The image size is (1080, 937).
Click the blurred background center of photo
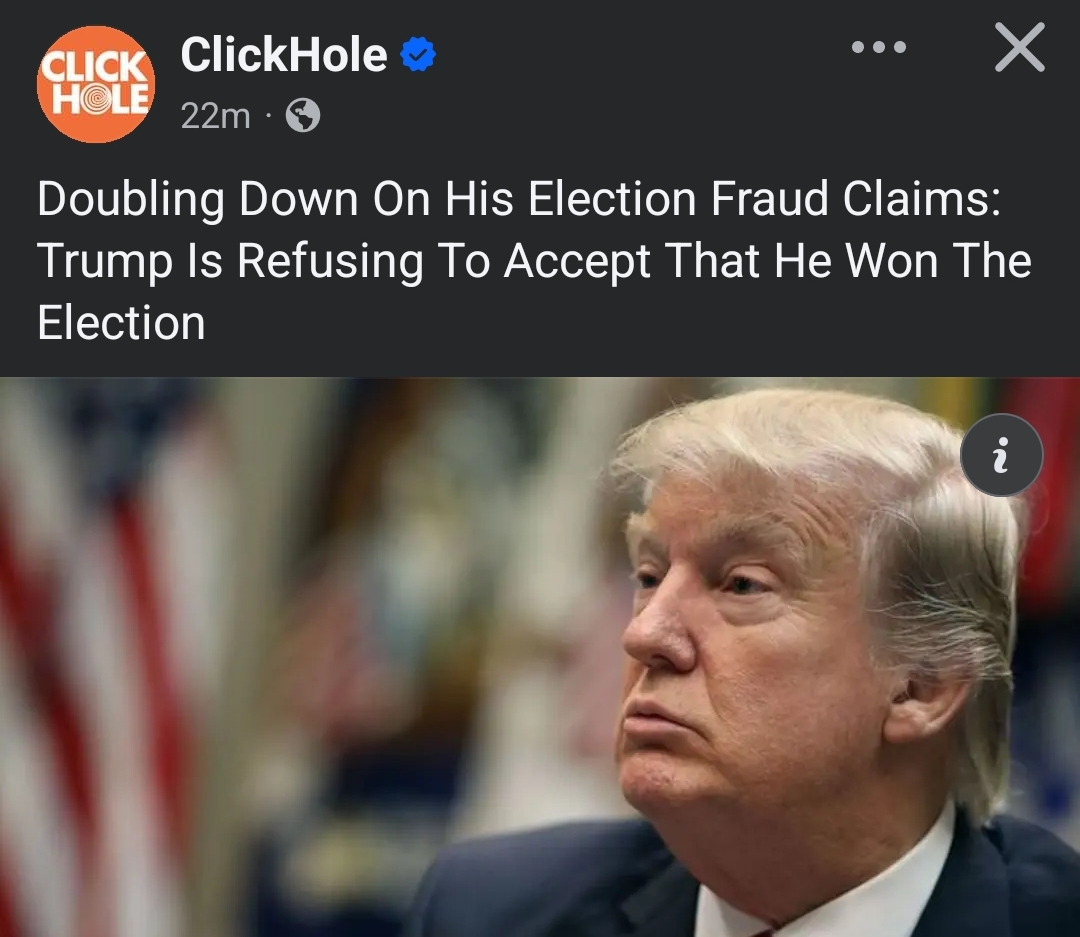click(x=413, y=620)
